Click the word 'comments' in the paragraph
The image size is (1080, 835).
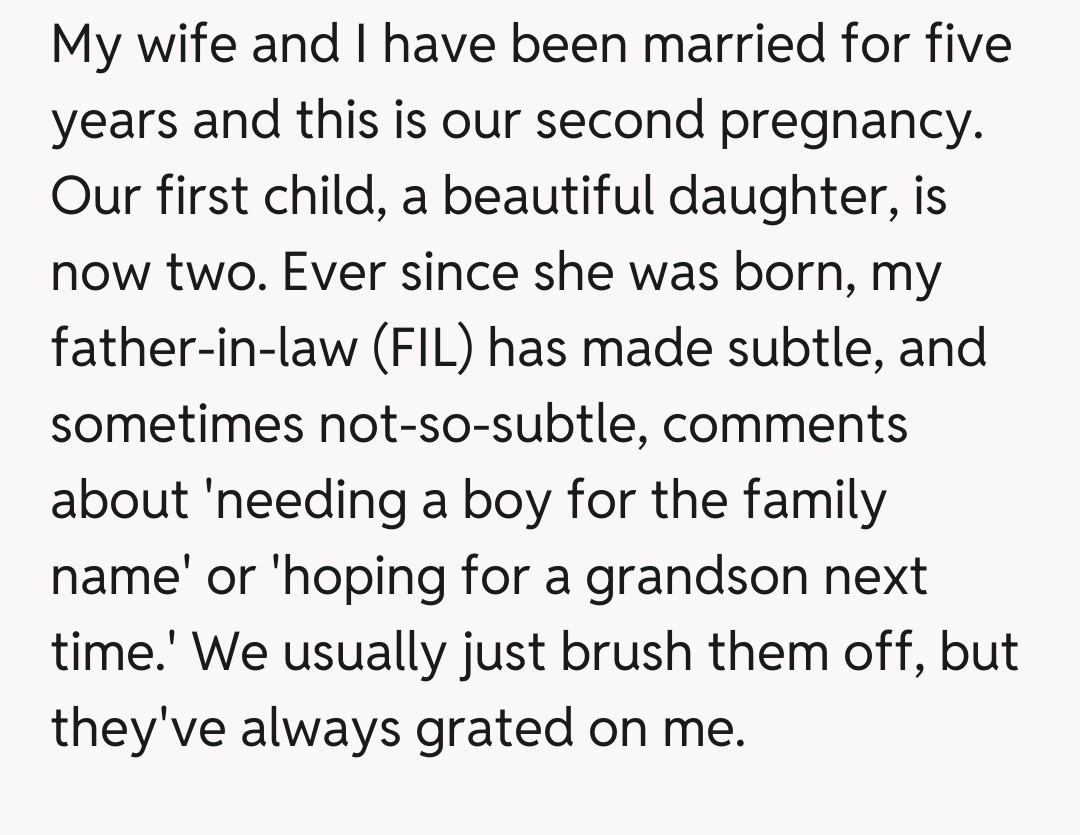784,423
